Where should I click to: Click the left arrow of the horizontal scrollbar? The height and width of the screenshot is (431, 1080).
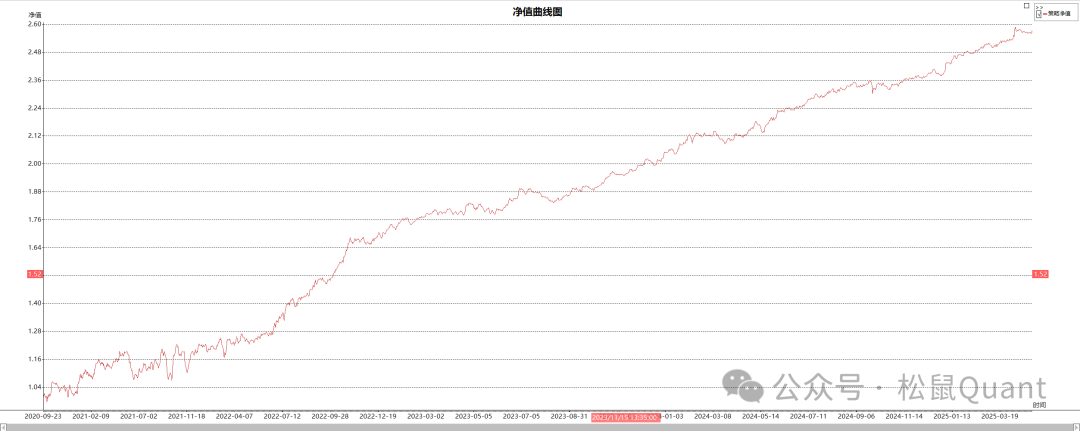(3, 427)
